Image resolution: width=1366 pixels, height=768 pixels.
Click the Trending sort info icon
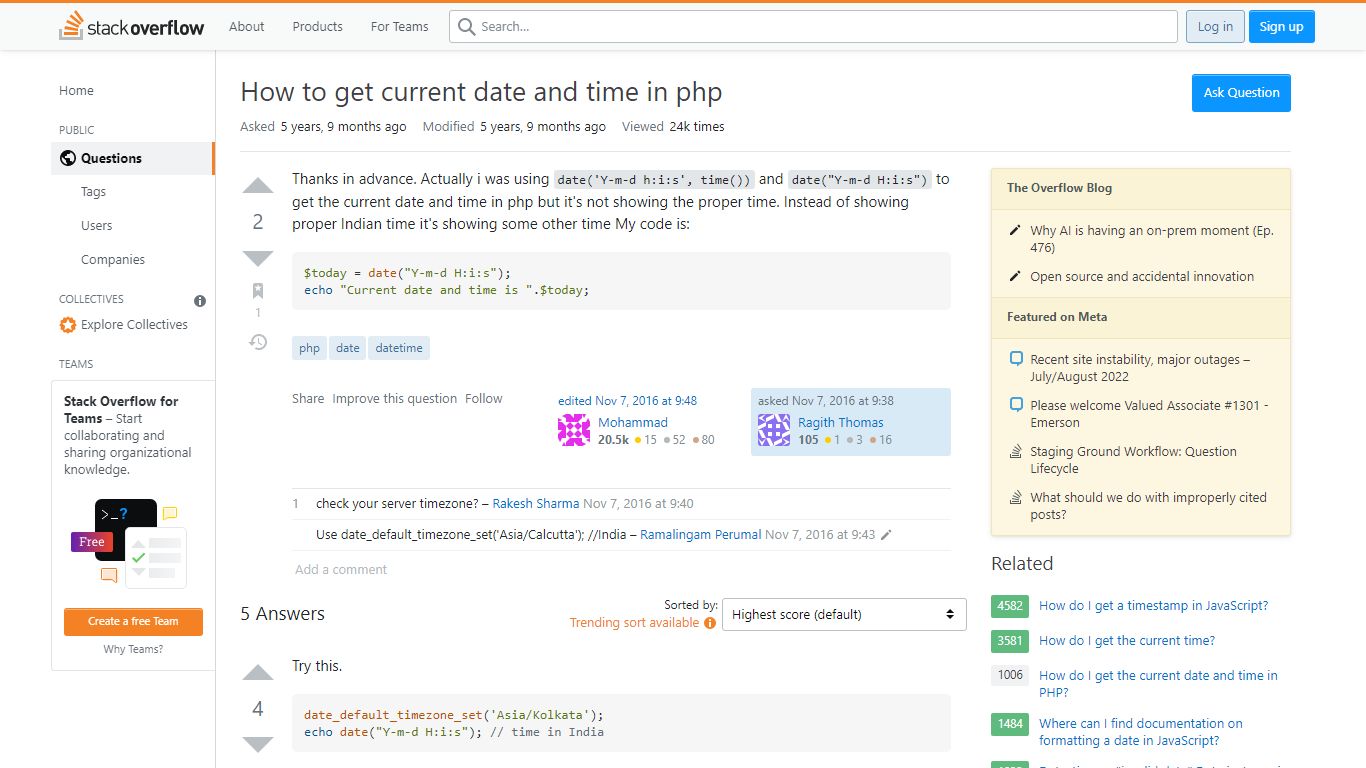pos(710,623)
